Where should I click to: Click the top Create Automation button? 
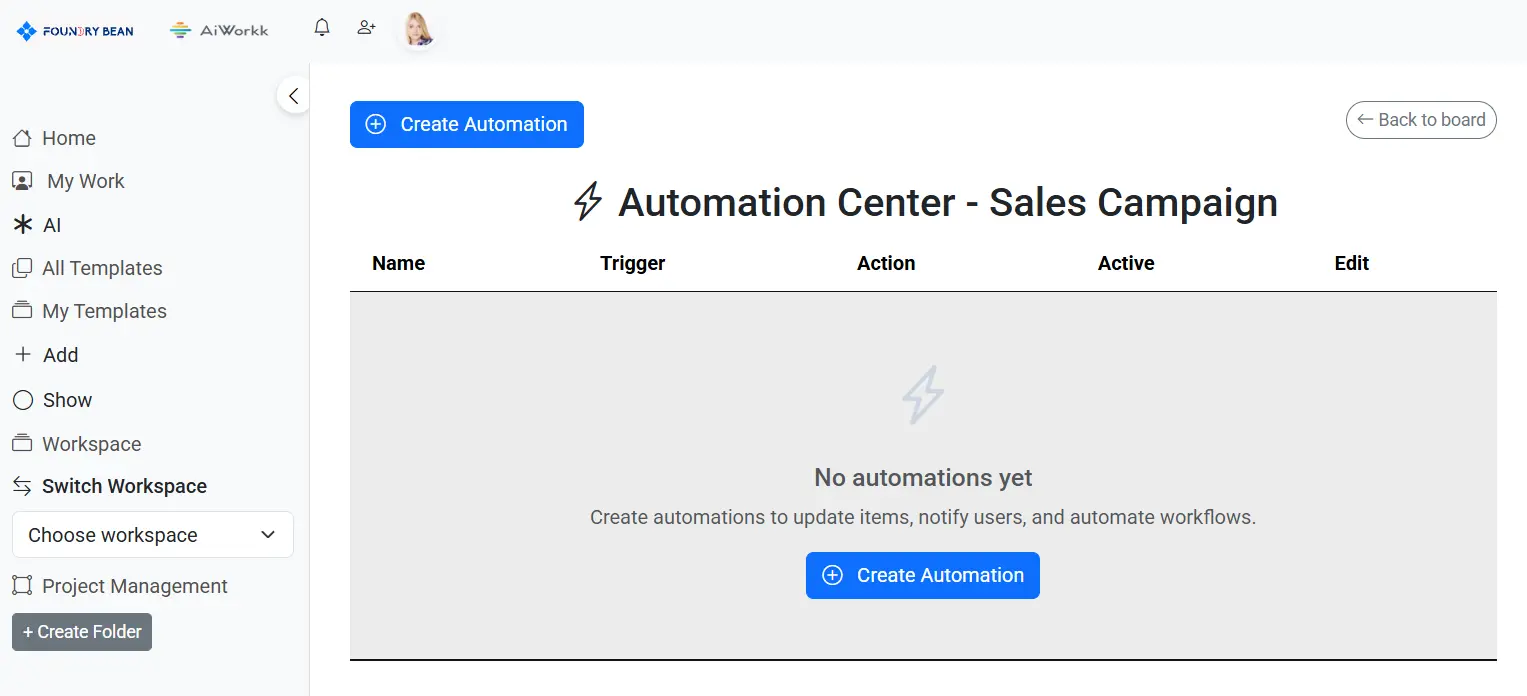[467, 125]
